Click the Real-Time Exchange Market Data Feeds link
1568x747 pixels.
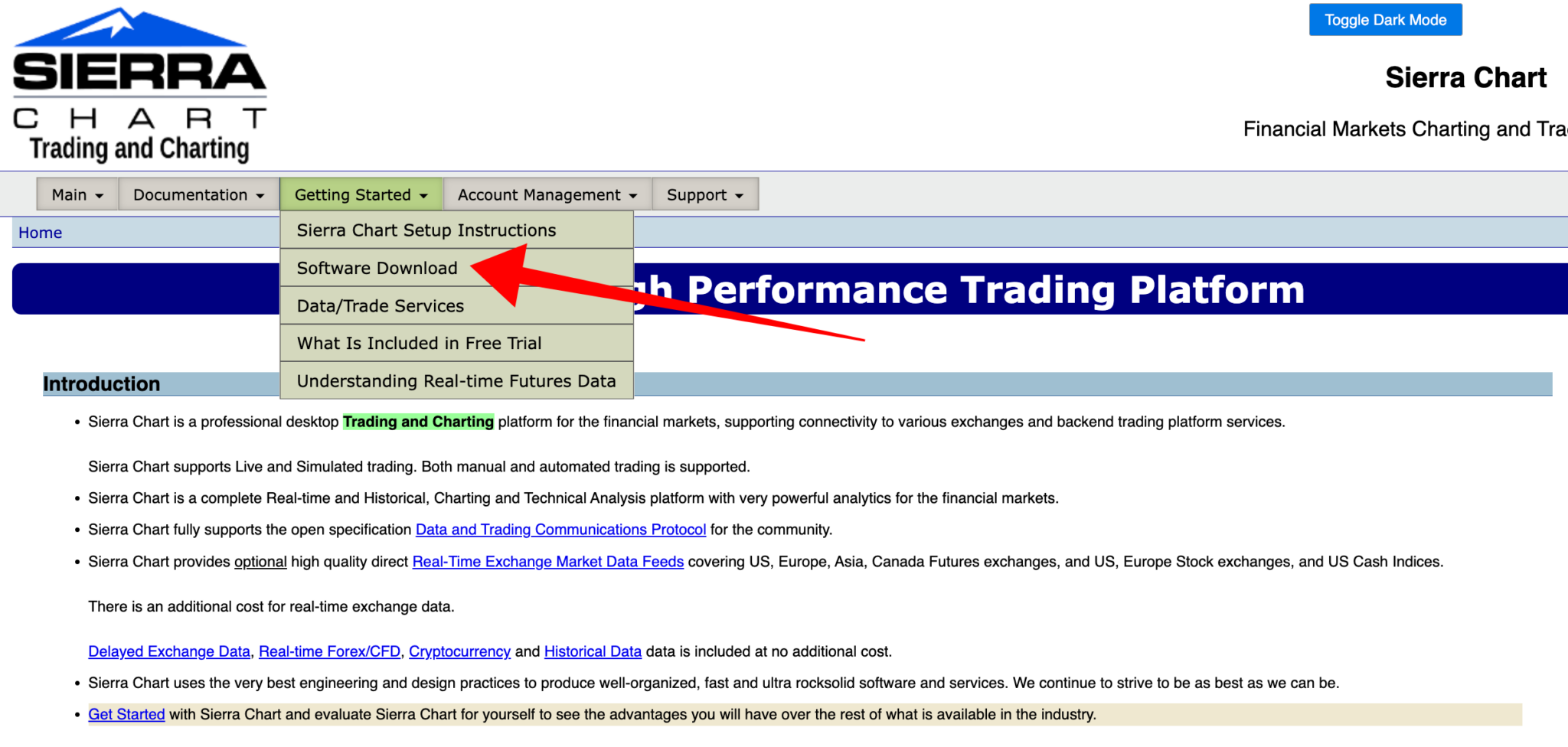(x=547, y=561)
